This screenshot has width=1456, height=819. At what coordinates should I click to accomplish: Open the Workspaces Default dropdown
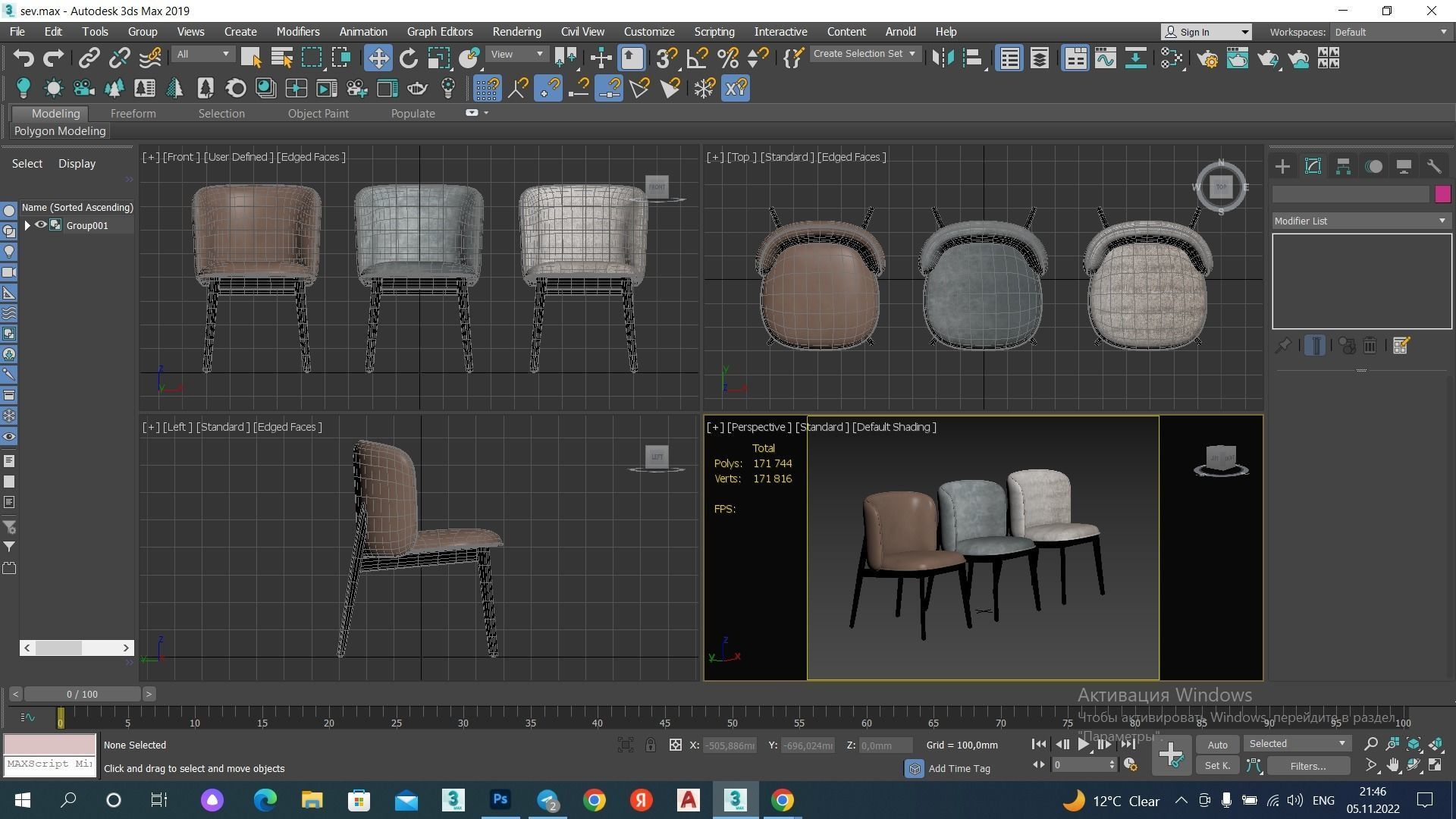point(1391,32)
